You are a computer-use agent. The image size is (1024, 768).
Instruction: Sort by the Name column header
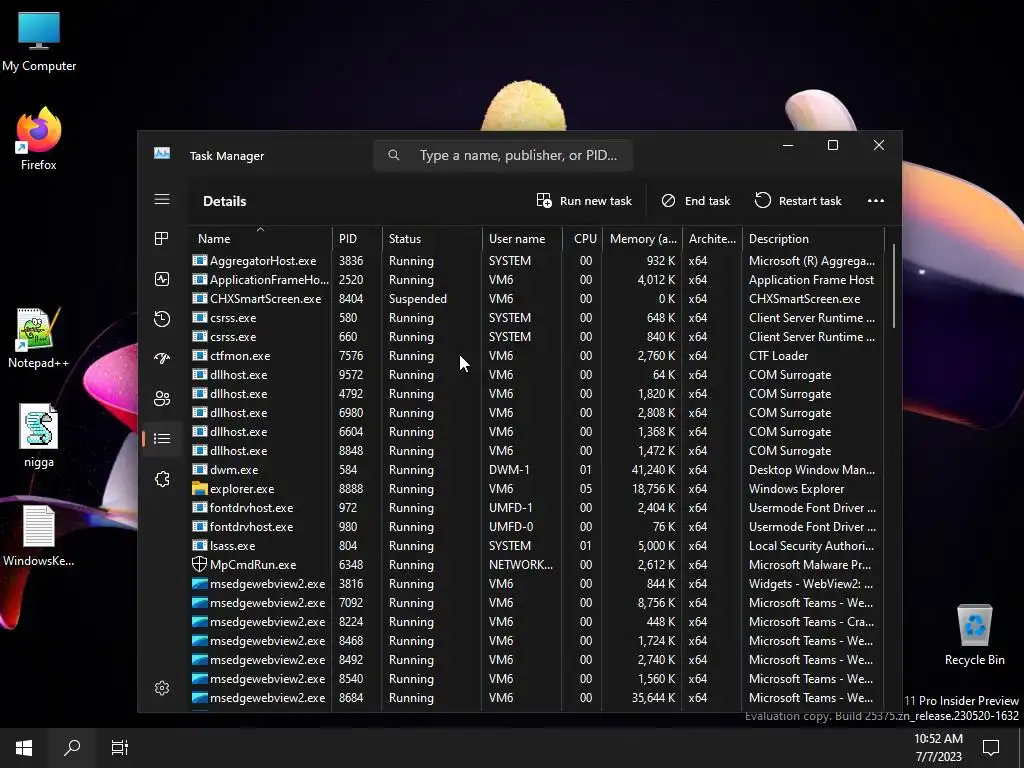(x=260, y=238)
